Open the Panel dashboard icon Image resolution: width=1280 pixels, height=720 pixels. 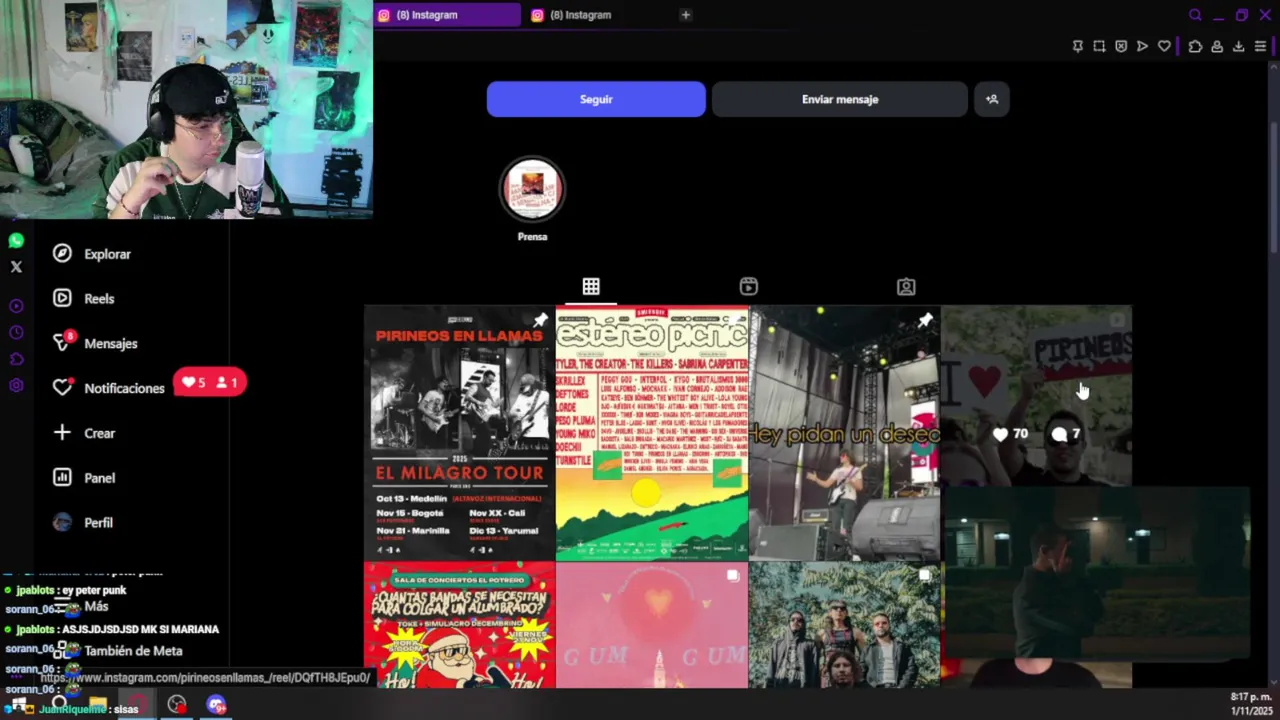(62, 478)
